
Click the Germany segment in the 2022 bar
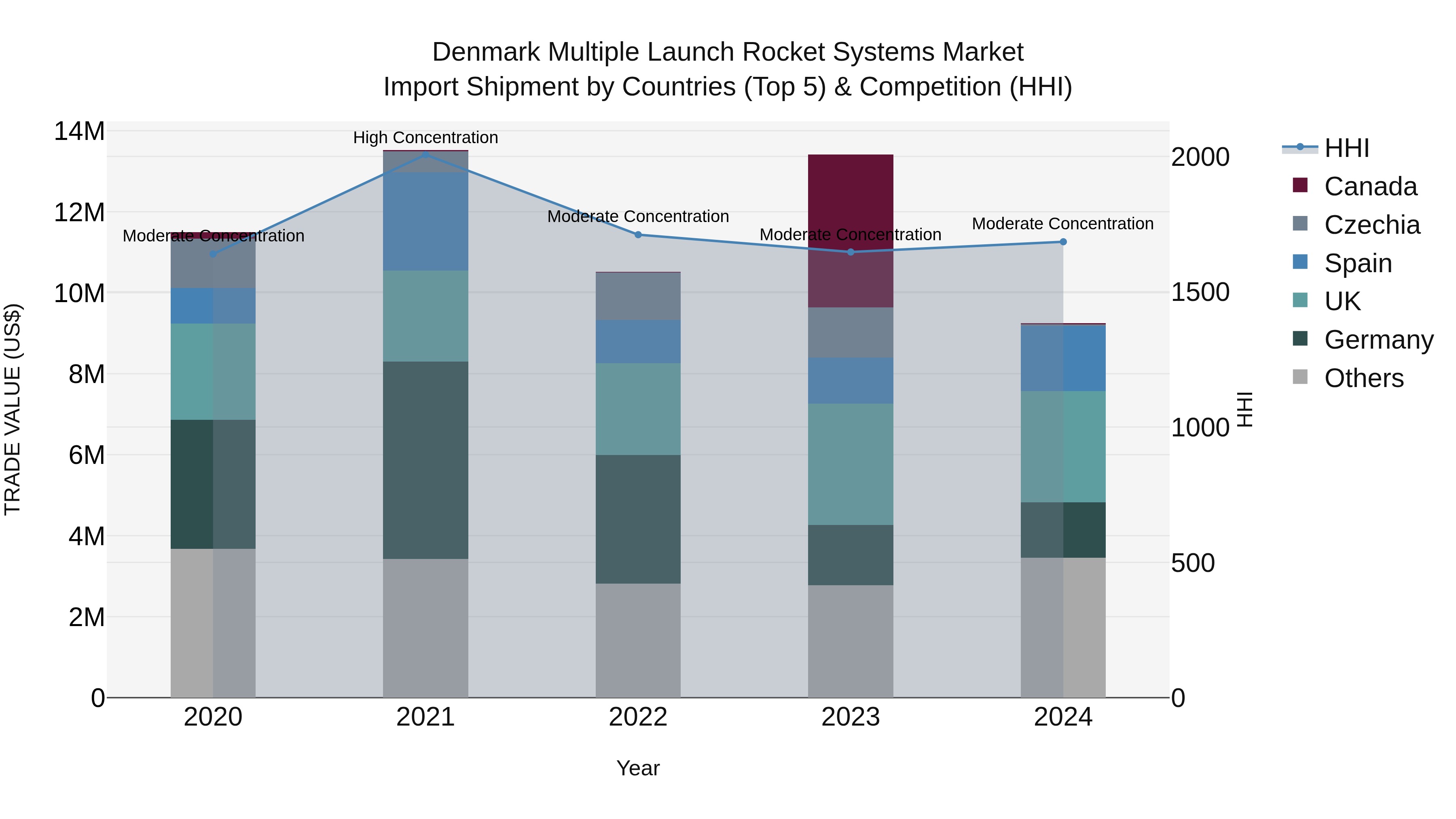click(x=638, y=519)
